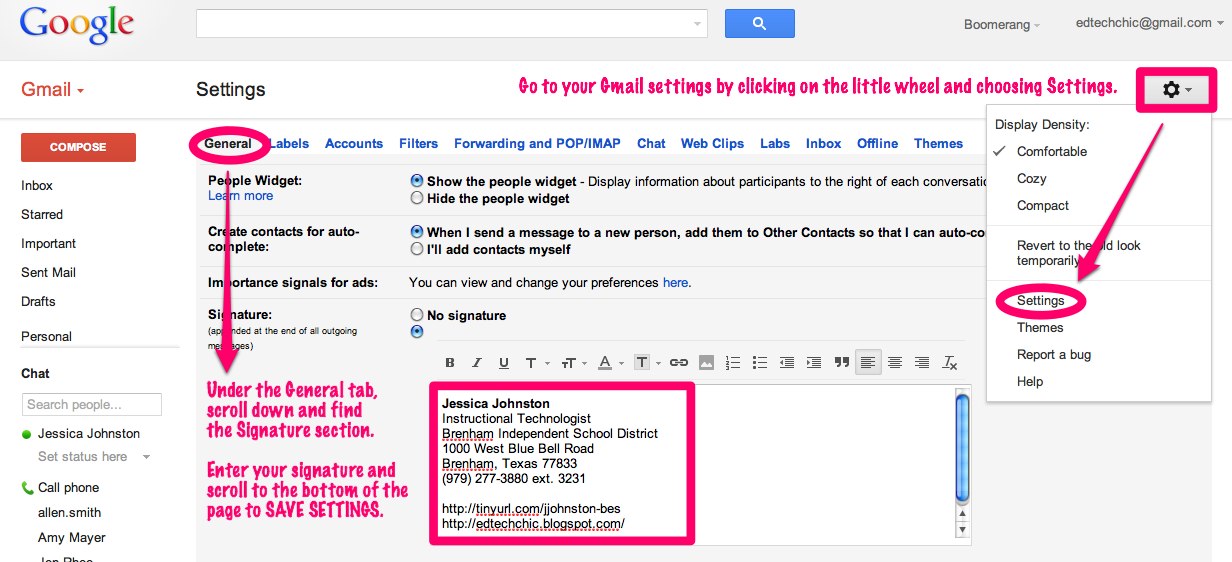1232x562 pixels.
Task: Select the custom signature radio button
Action: pos(417,332)
